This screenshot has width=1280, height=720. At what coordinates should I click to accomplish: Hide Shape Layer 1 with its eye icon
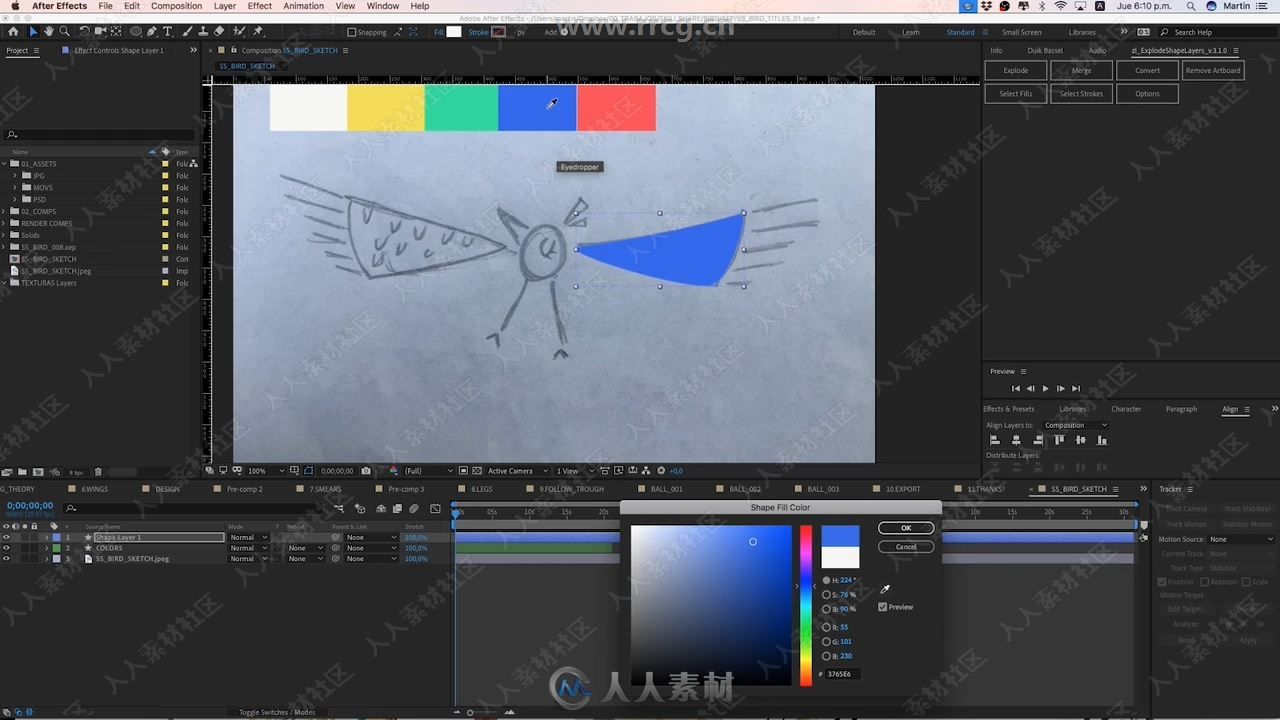click(6, 537)
